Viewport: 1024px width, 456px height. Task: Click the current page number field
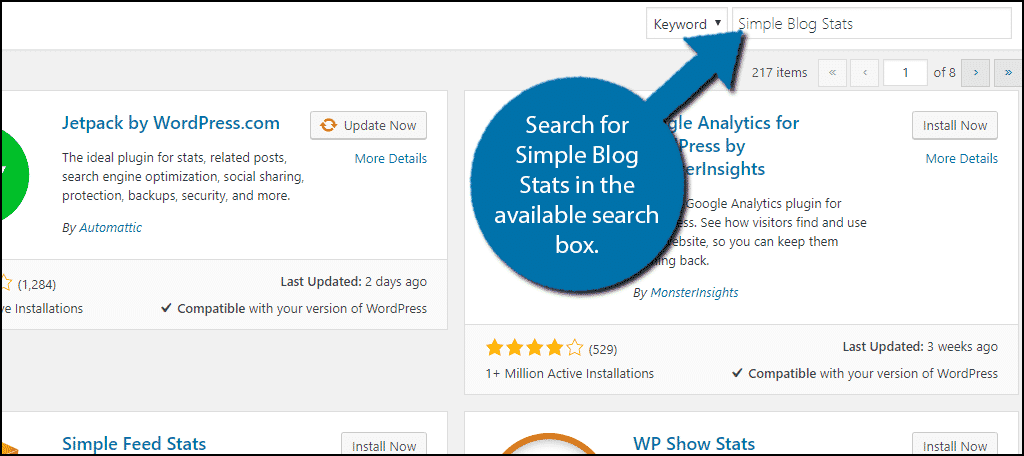pos(905,73)
